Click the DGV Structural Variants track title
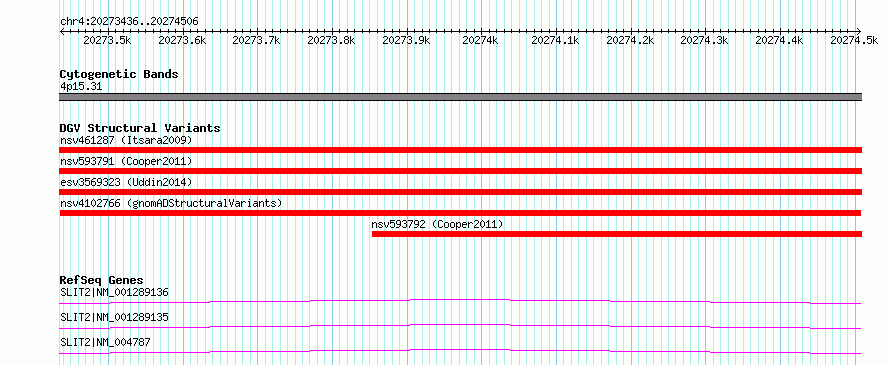The image size is (890, 365). point(140,128)
